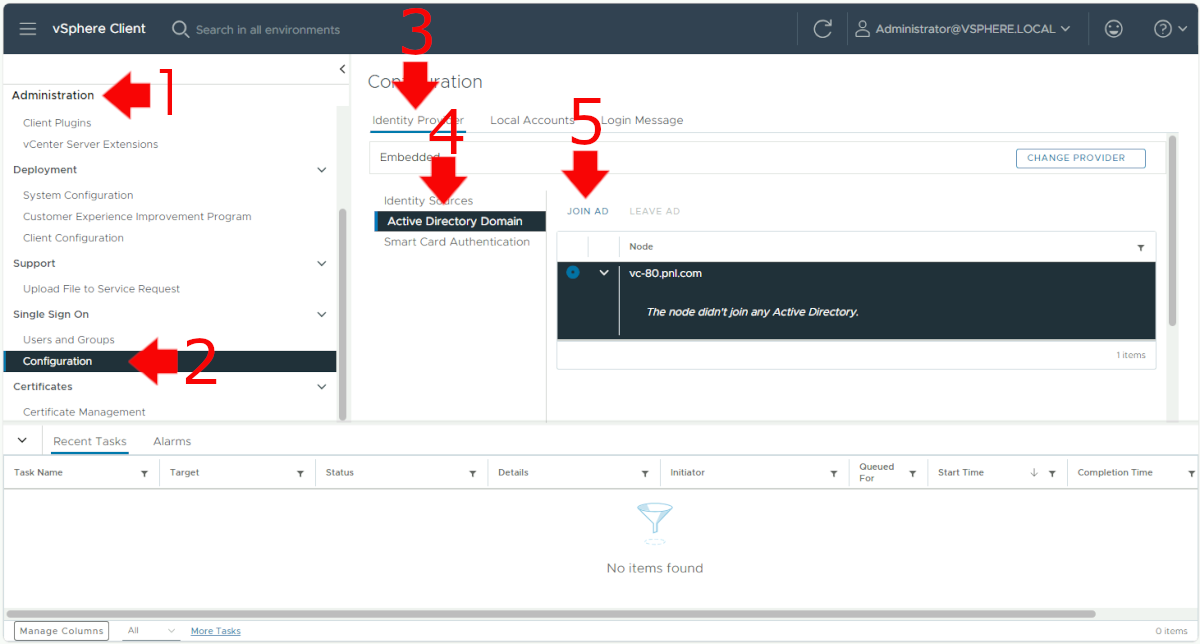Open Upload File to Service Request
This screenshot has width=1200, height=644.
pyautogui.click(x=102, y=289)
